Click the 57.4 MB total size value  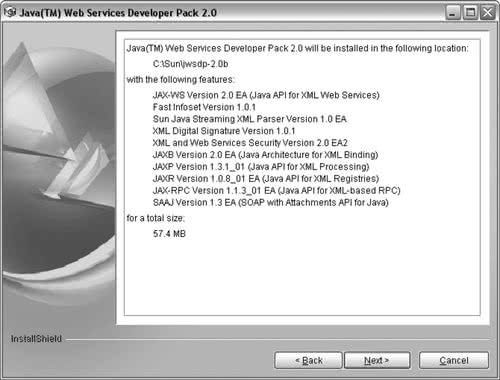point(169,234)
